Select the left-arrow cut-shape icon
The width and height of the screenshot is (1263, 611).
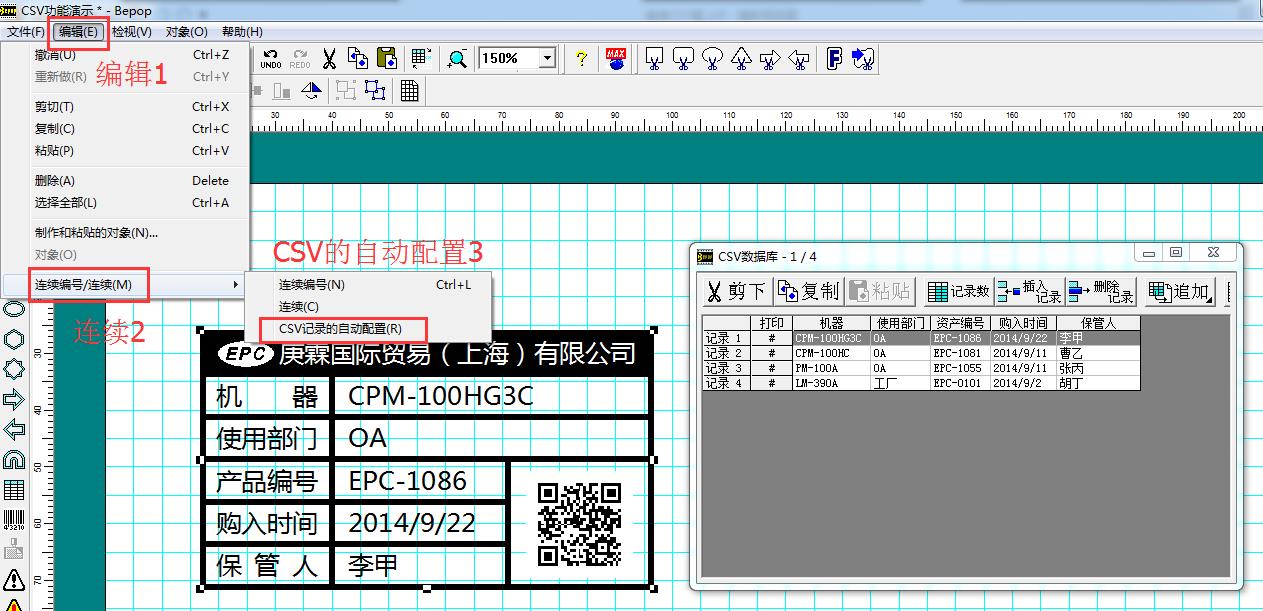pos(799,59)
